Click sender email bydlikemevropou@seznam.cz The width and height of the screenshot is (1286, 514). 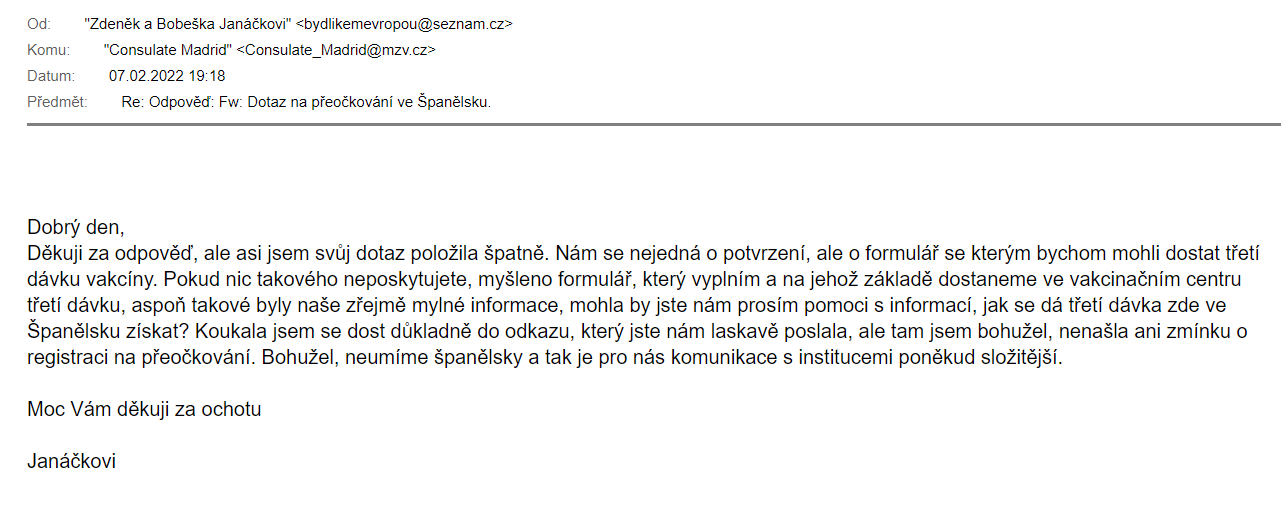(x=409, y=24)
